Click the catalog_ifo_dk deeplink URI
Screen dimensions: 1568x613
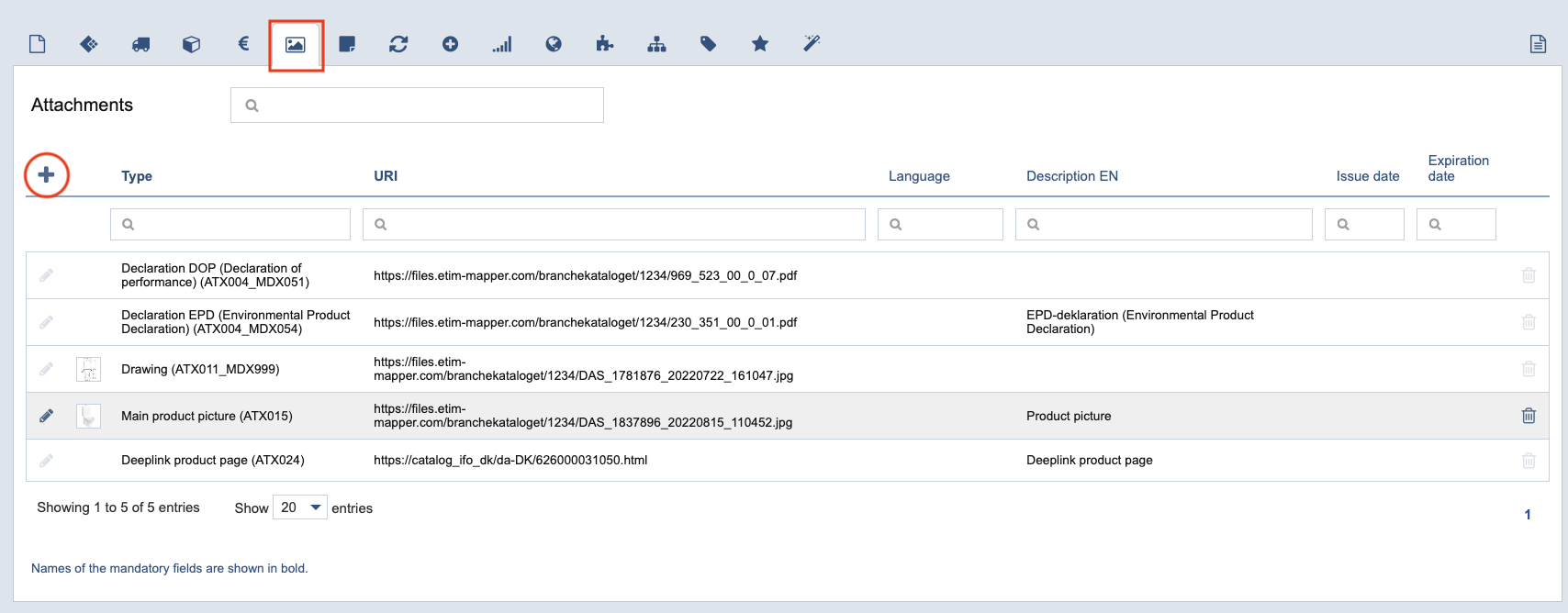coord(510,460)
